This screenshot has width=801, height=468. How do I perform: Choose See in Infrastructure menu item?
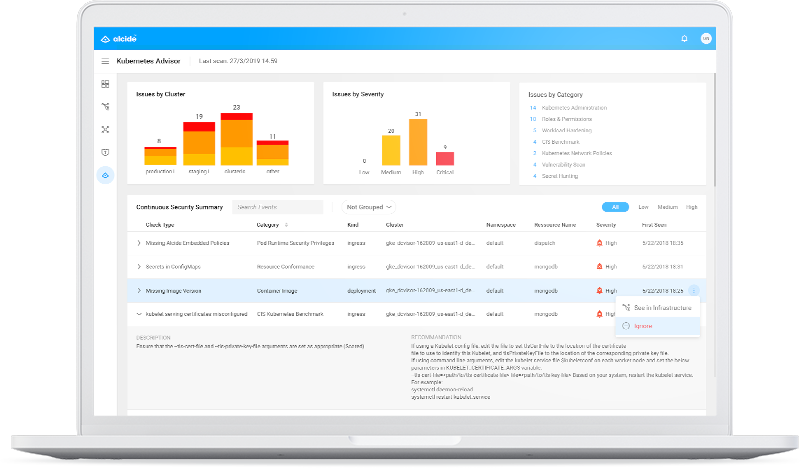[x=657, y=308]
